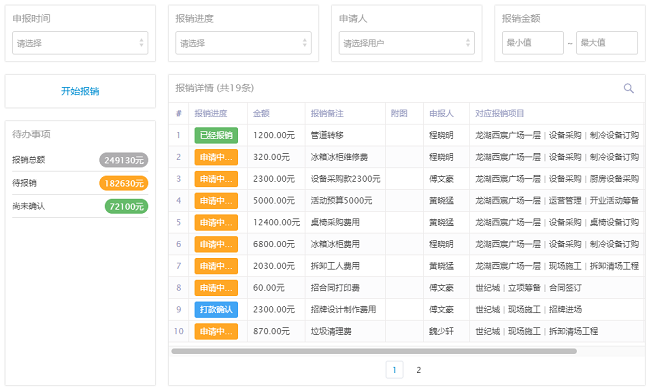651x390 pixels.
Task: Click the 申请中 tag in row 5
Action: coord(216,223)
